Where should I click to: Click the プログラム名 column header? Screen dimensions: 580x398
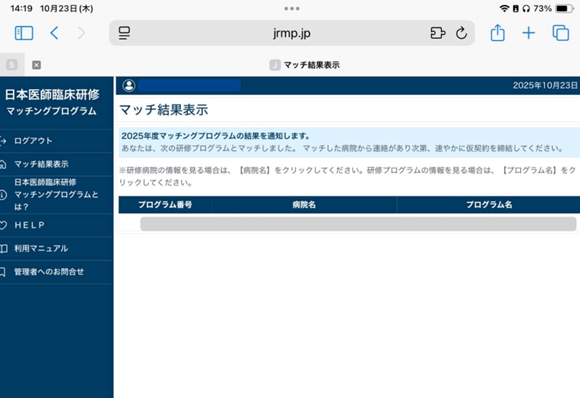pyautogui.click(x=489, y=205)
